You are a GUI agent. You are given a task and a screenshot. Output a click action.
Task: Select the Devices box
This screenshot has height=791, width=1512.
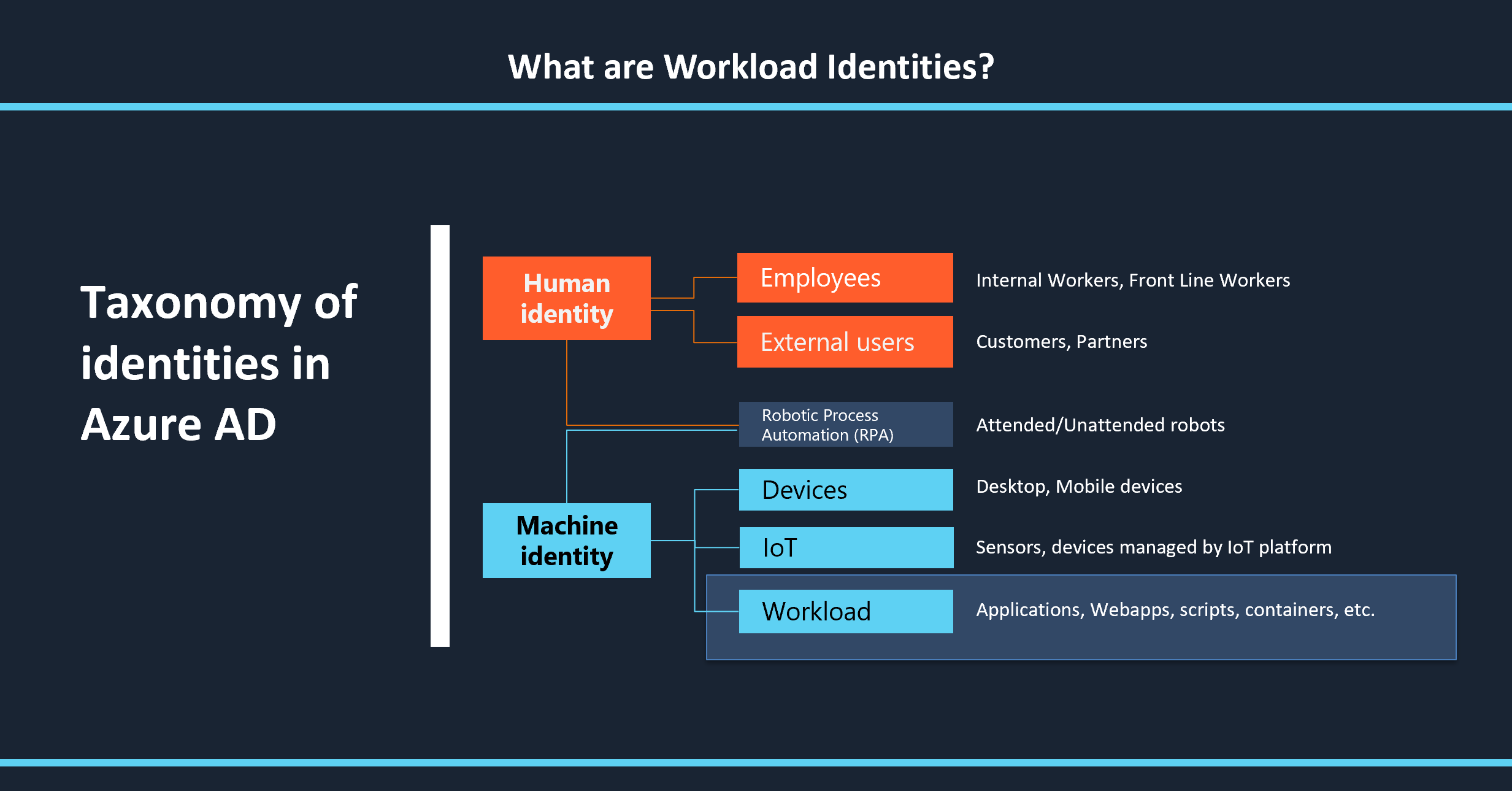click(846, 490)
